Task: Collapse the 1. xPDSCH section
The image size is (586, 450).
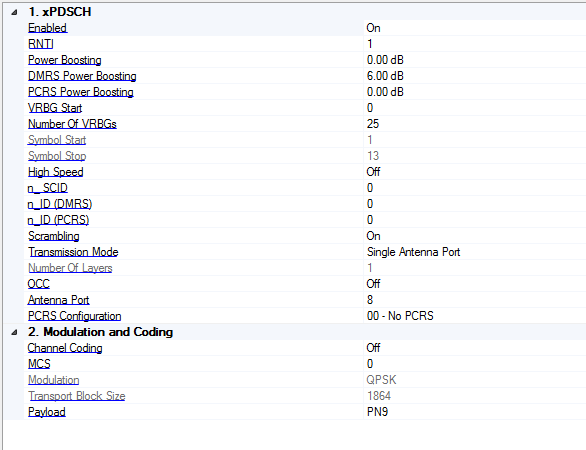Action: coord(14,12)
